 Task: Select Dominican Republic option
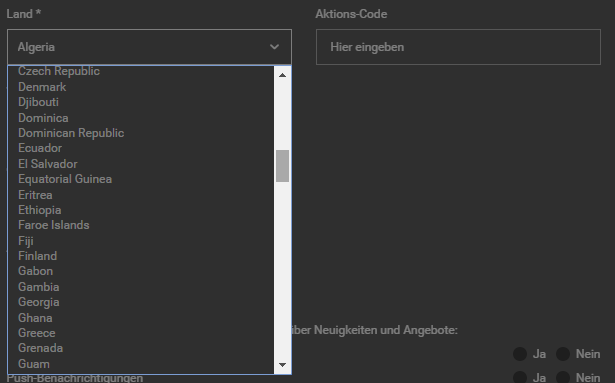coord(141,133)
